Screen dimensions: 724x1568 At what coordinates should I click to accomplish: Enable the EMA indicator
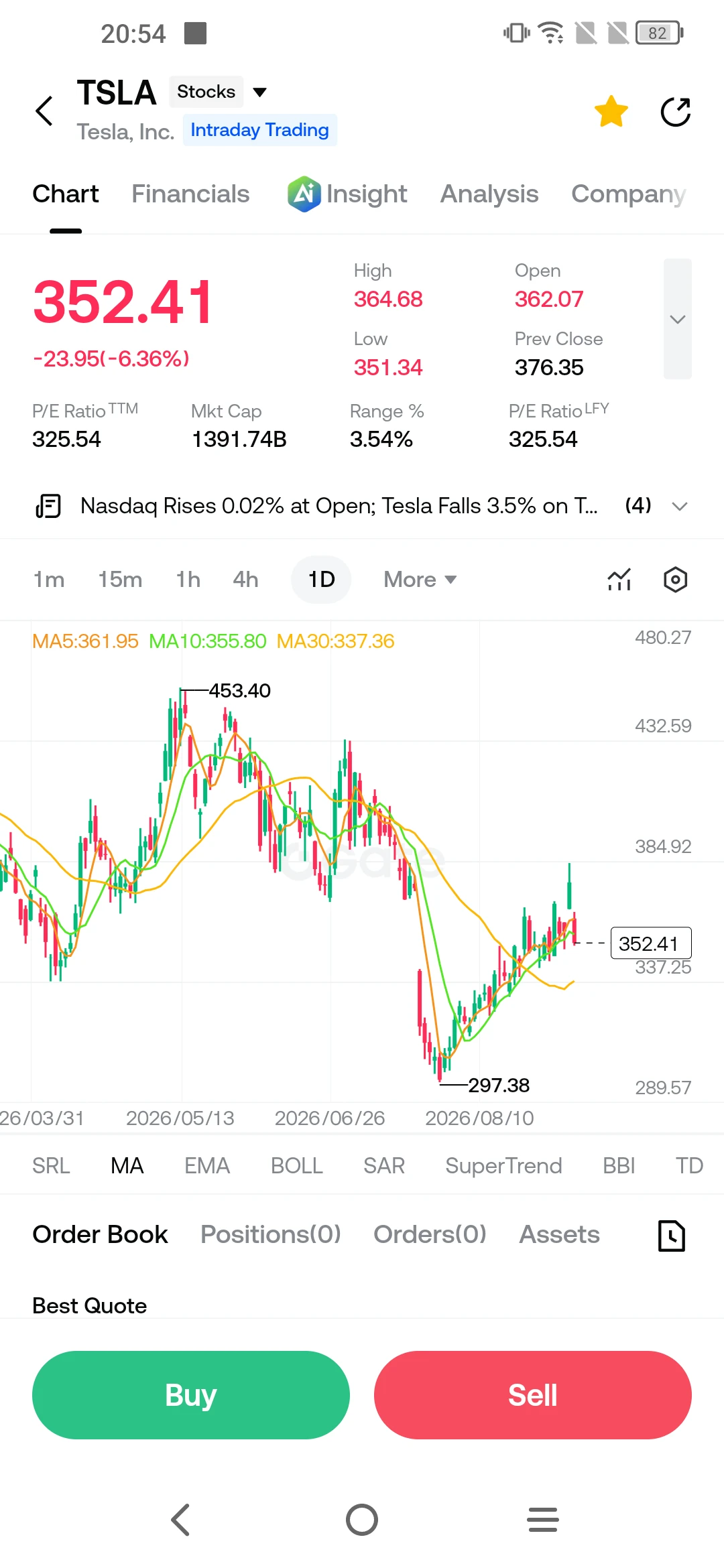pyautogui.click(x=207, y=1166)
